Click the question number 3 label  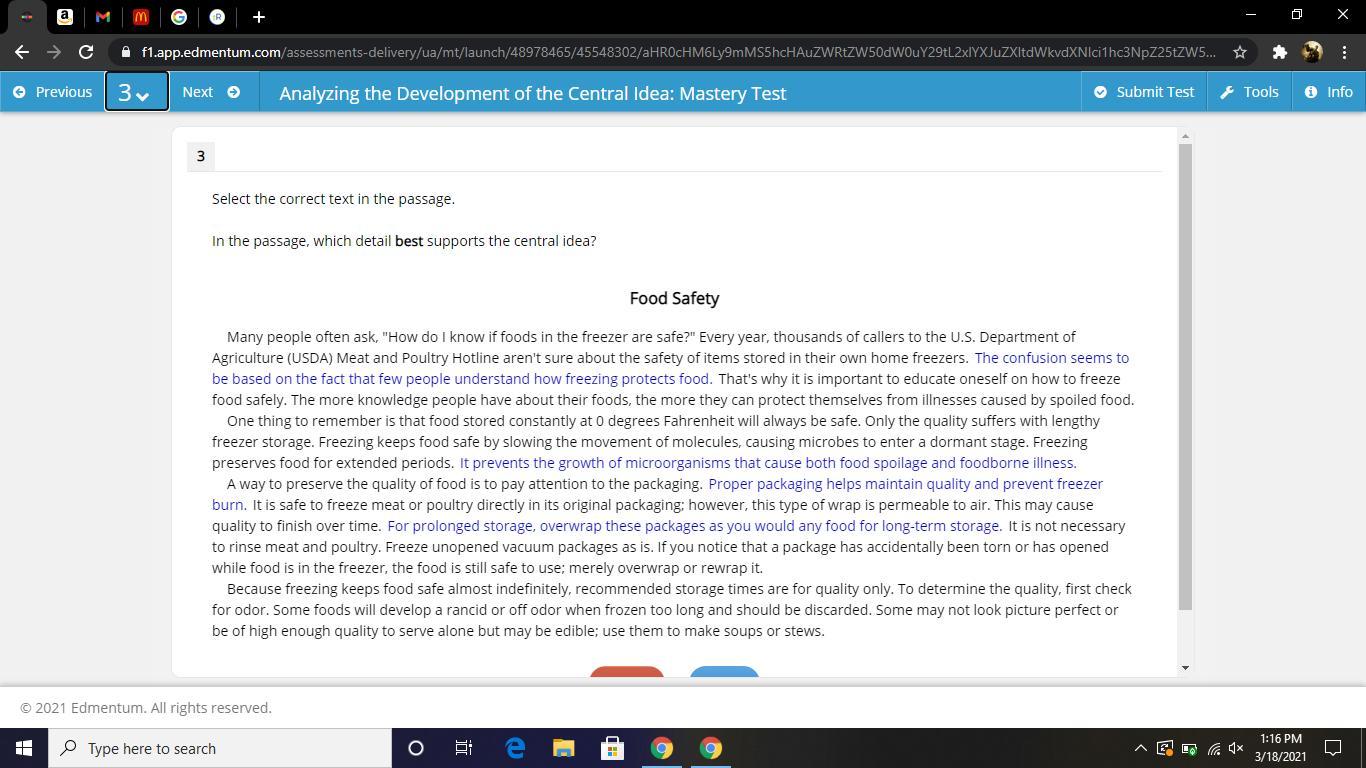(x=201, y=156)
